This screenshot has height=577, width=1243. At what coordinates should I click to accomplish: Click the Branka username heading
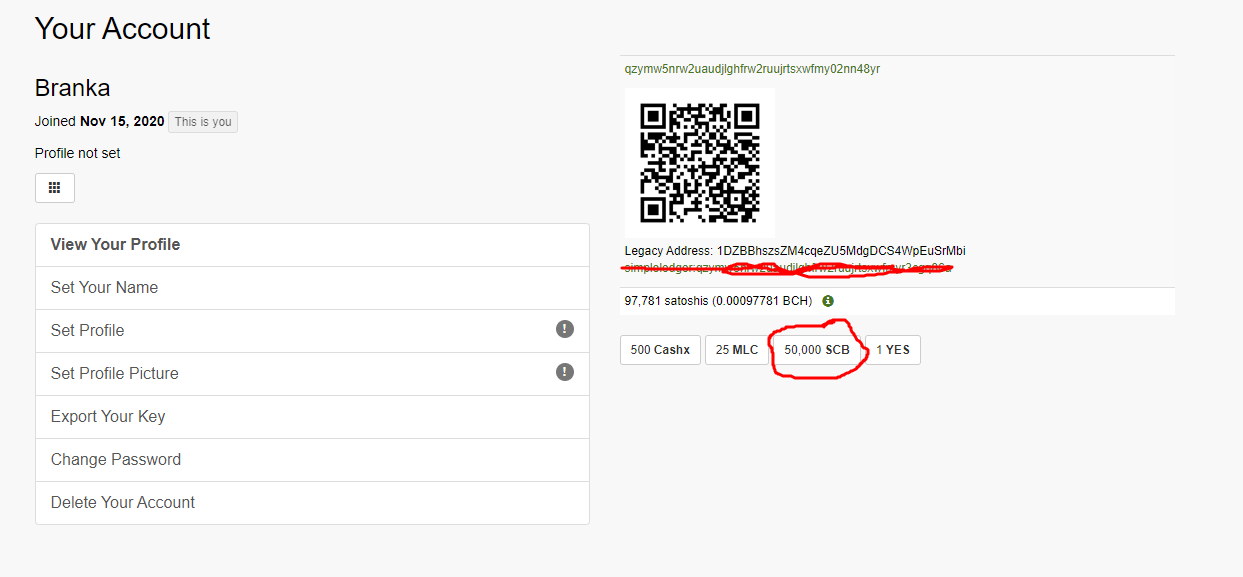tap(73, 87)
